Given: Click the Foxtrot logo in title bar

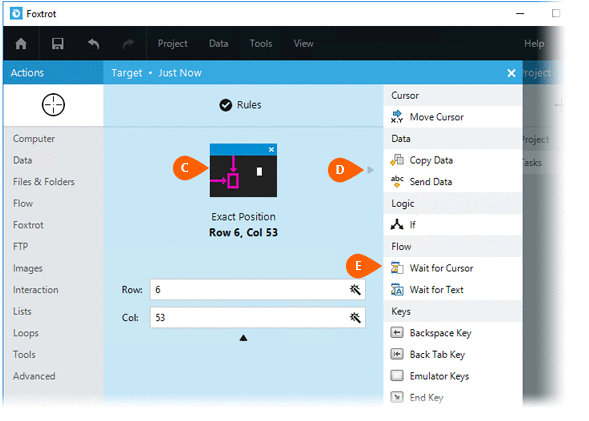Looking at the screenshot, I should click(x=16, y=14).
